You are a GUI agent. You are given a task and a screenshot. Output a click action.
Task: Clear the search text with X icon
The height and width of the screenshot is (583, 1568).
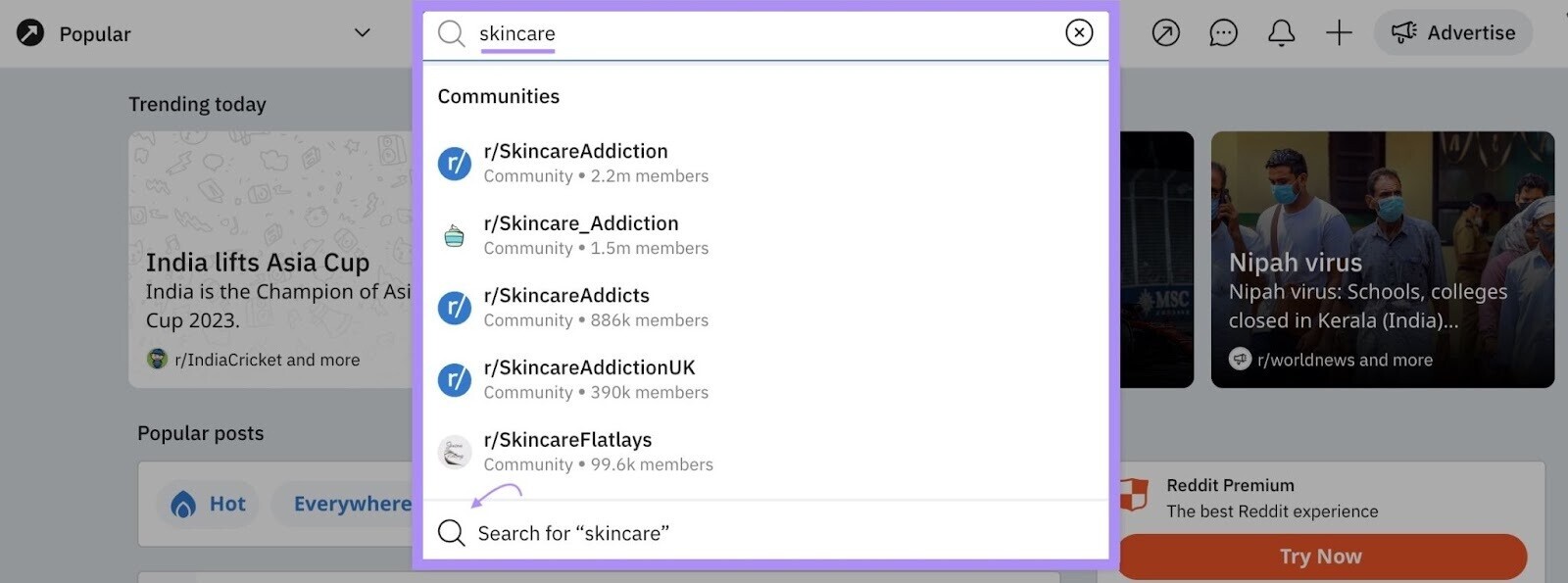tap(1079, 33)
